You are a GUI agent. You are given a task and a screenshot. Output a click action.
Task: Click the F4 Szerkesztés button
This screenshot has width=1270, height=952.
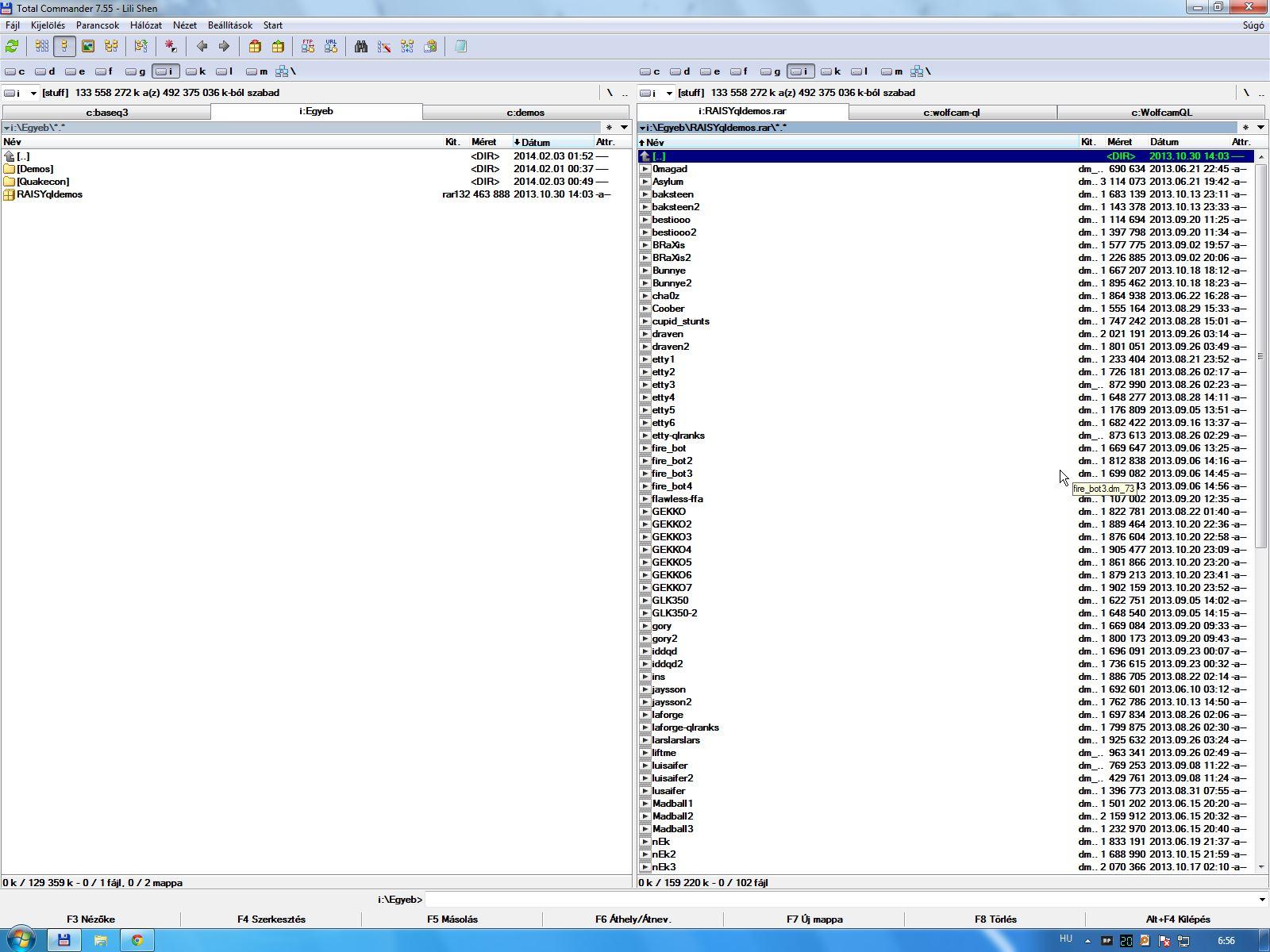tap(271, 919)
